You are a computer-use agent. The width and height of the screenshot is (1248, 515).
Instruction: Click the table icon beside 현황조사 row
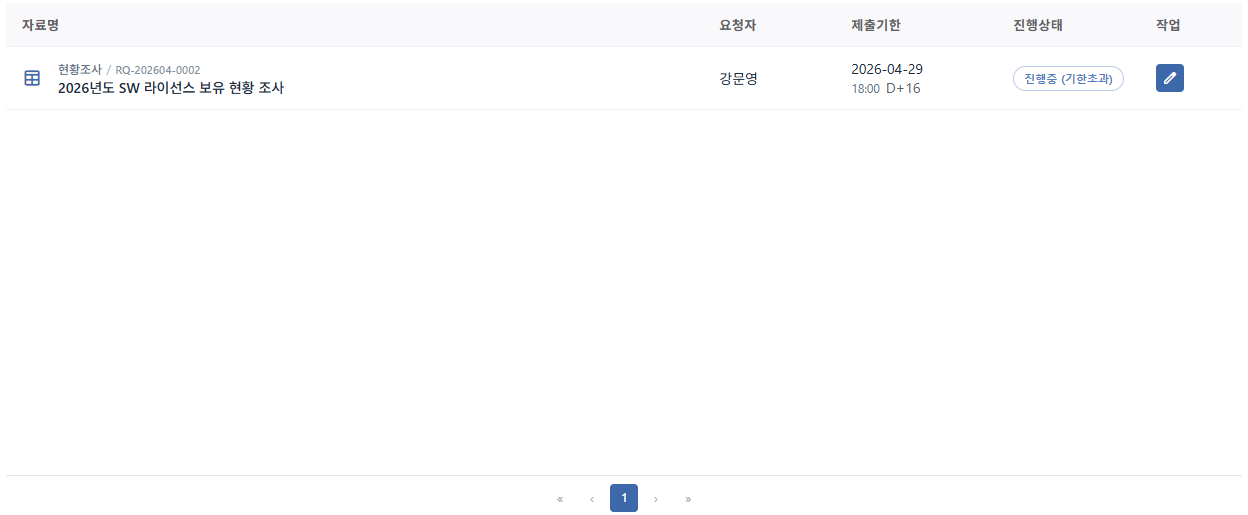32,78
